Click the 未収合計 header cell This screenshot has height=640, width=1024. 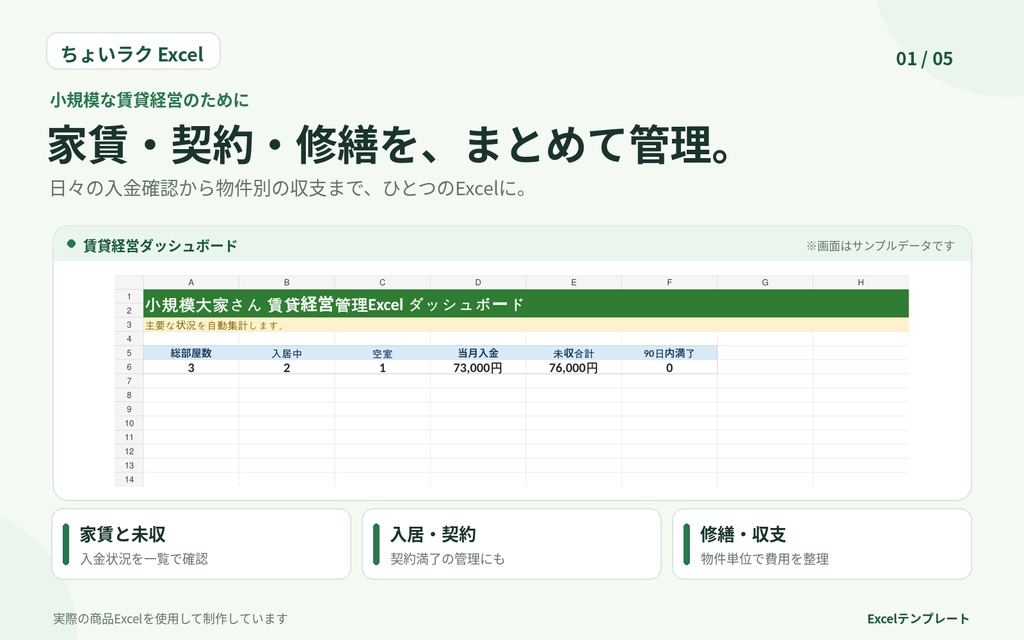pyautogui.click(x=573, y=353)
